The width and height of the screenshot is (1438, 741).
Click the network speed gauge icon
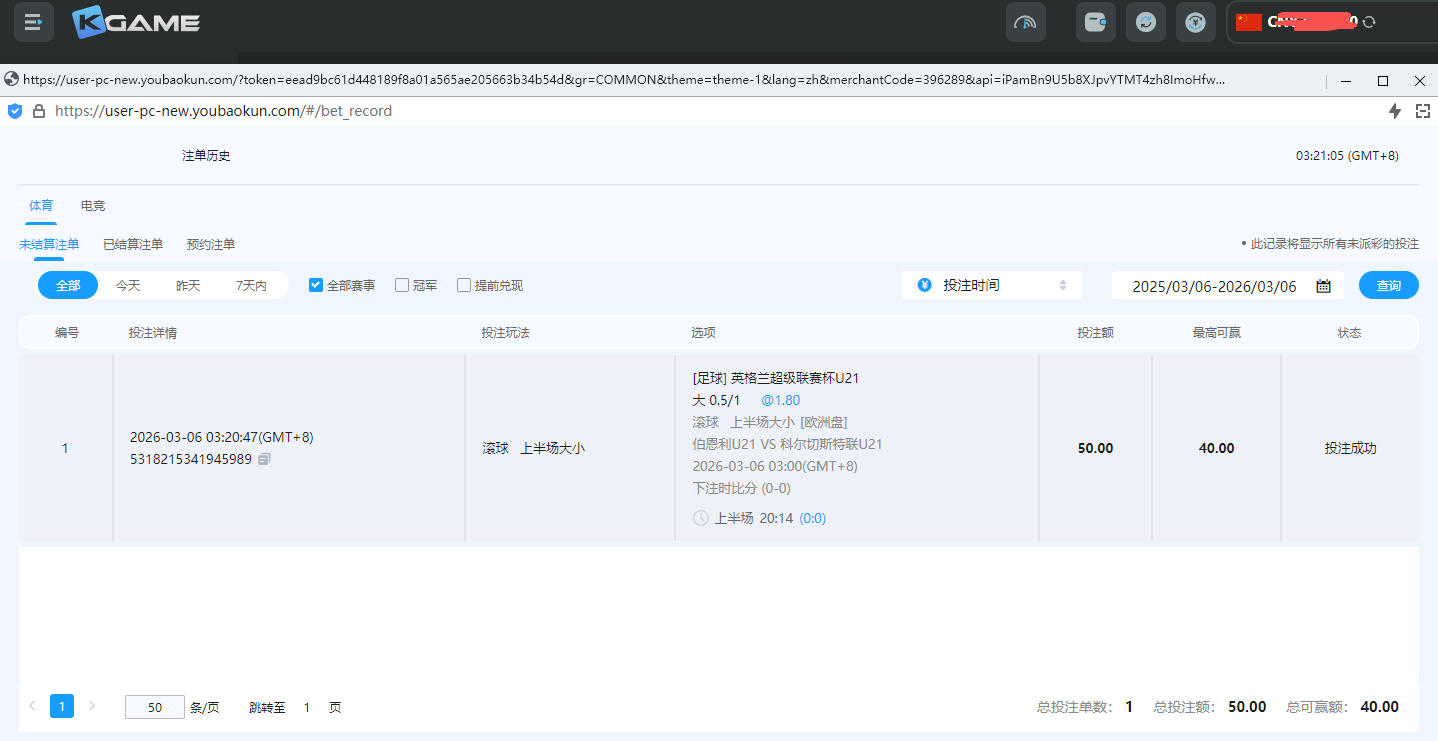1025,22
